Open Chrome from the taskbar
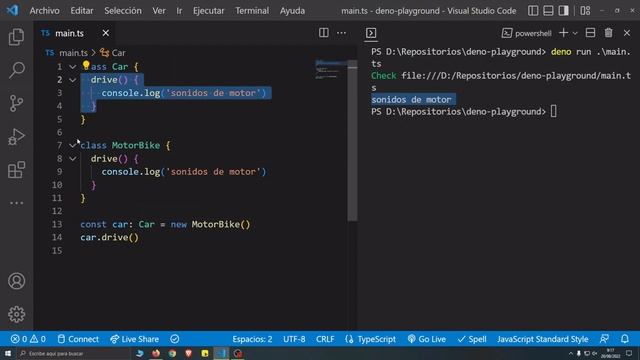The width and height of the screenshot is (640, 360). pyautogui.click(x=172, y=353)
